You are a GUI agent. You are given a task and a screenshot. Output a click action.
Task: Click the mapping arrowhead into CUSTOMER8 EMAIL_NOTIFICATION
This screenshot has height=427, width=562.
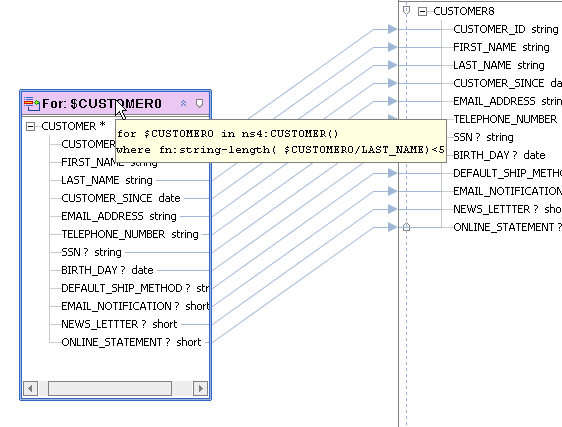click(392, 191)
